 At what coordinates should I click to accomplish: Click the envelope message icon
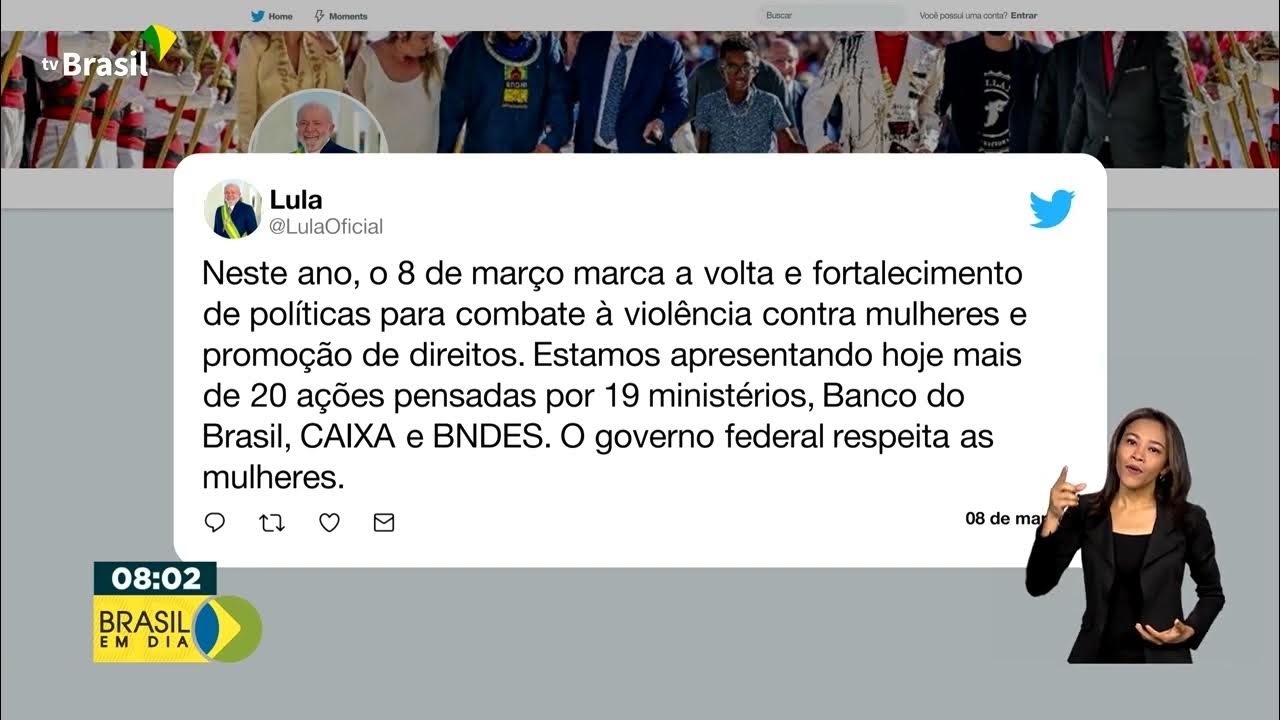coord(384,522)
